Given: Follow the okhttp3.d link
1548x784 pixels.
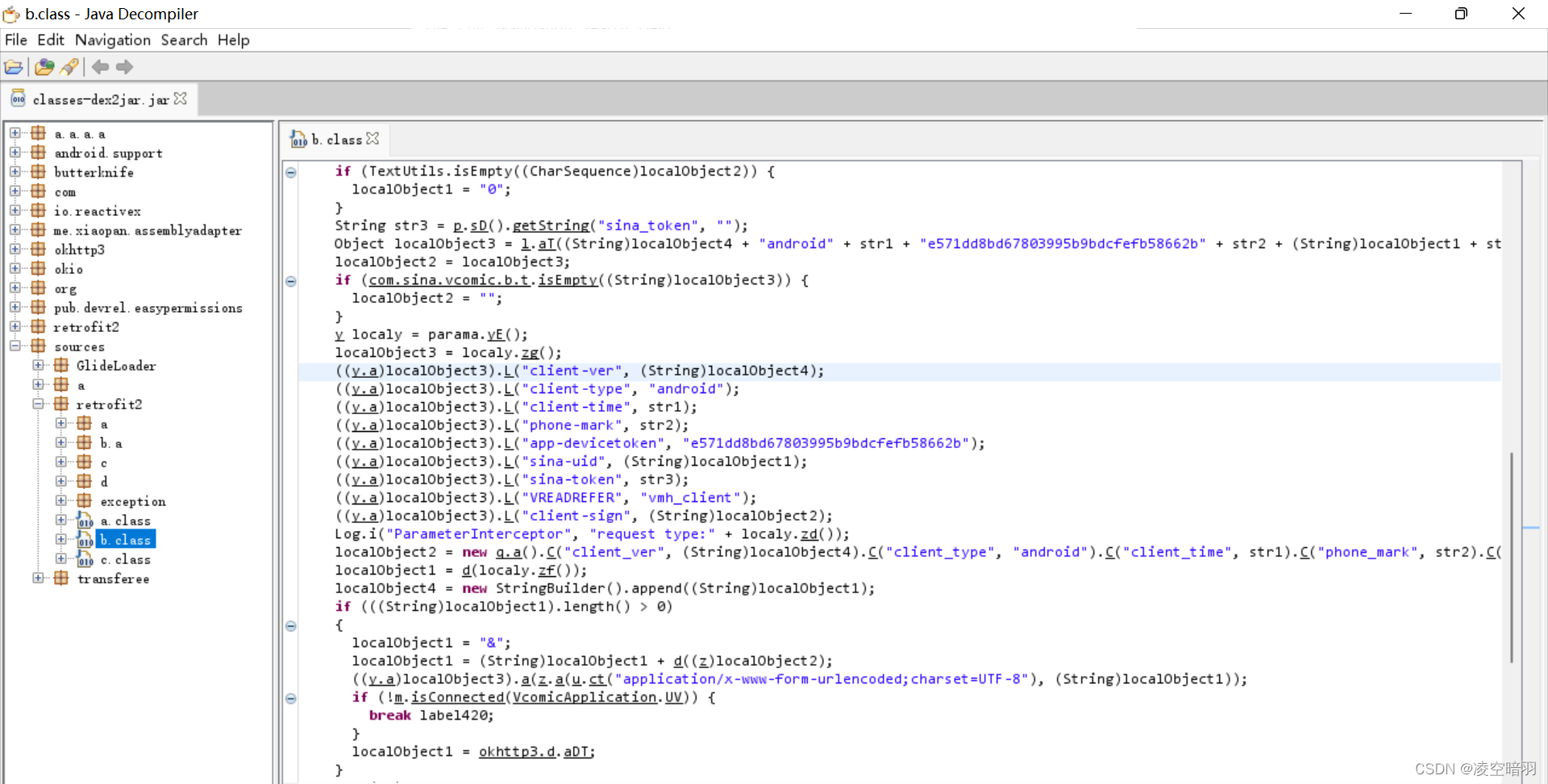Looking at the screenshot, I should 517,751.
